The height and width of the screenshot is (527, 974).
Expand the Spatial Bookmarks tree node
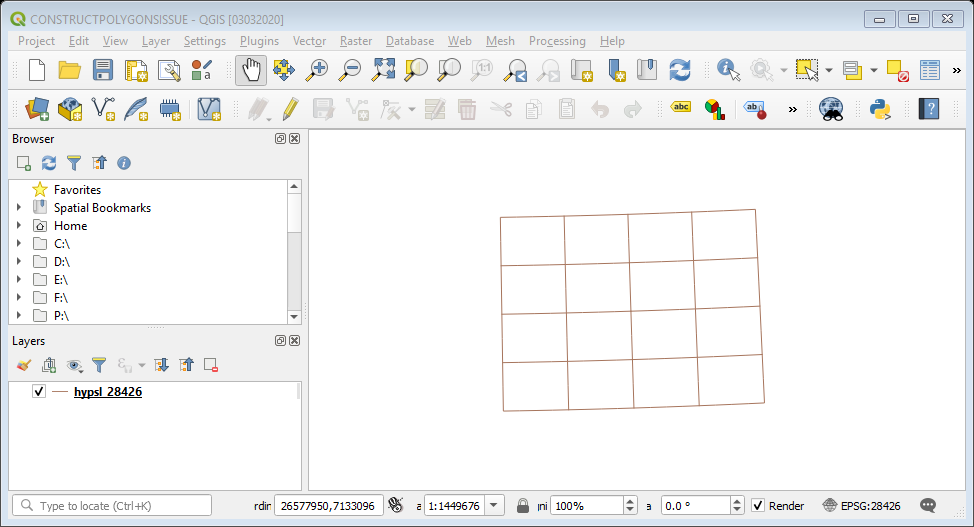[19, 208]
